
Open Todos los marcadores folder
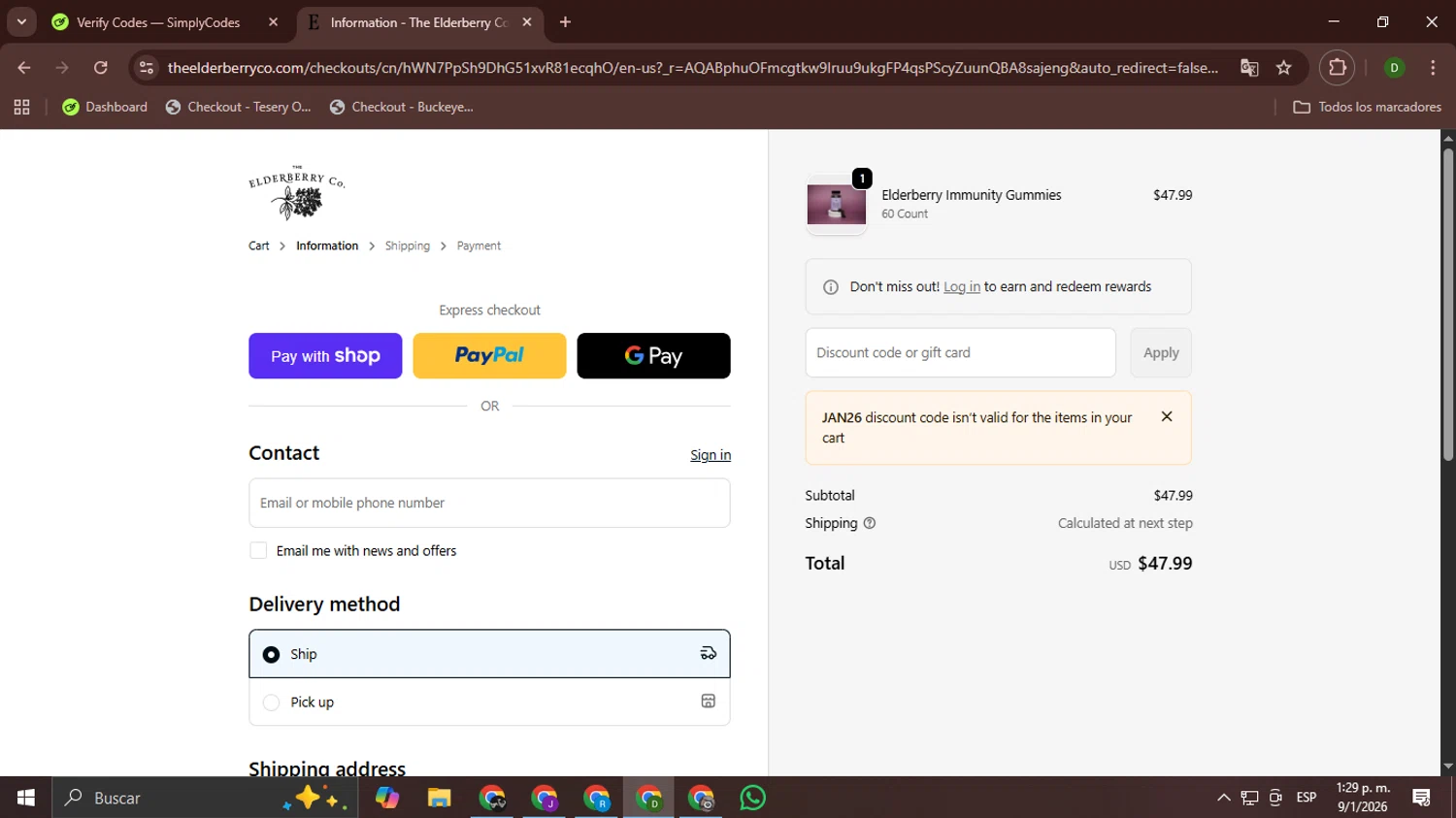(x=1367, y=107)
